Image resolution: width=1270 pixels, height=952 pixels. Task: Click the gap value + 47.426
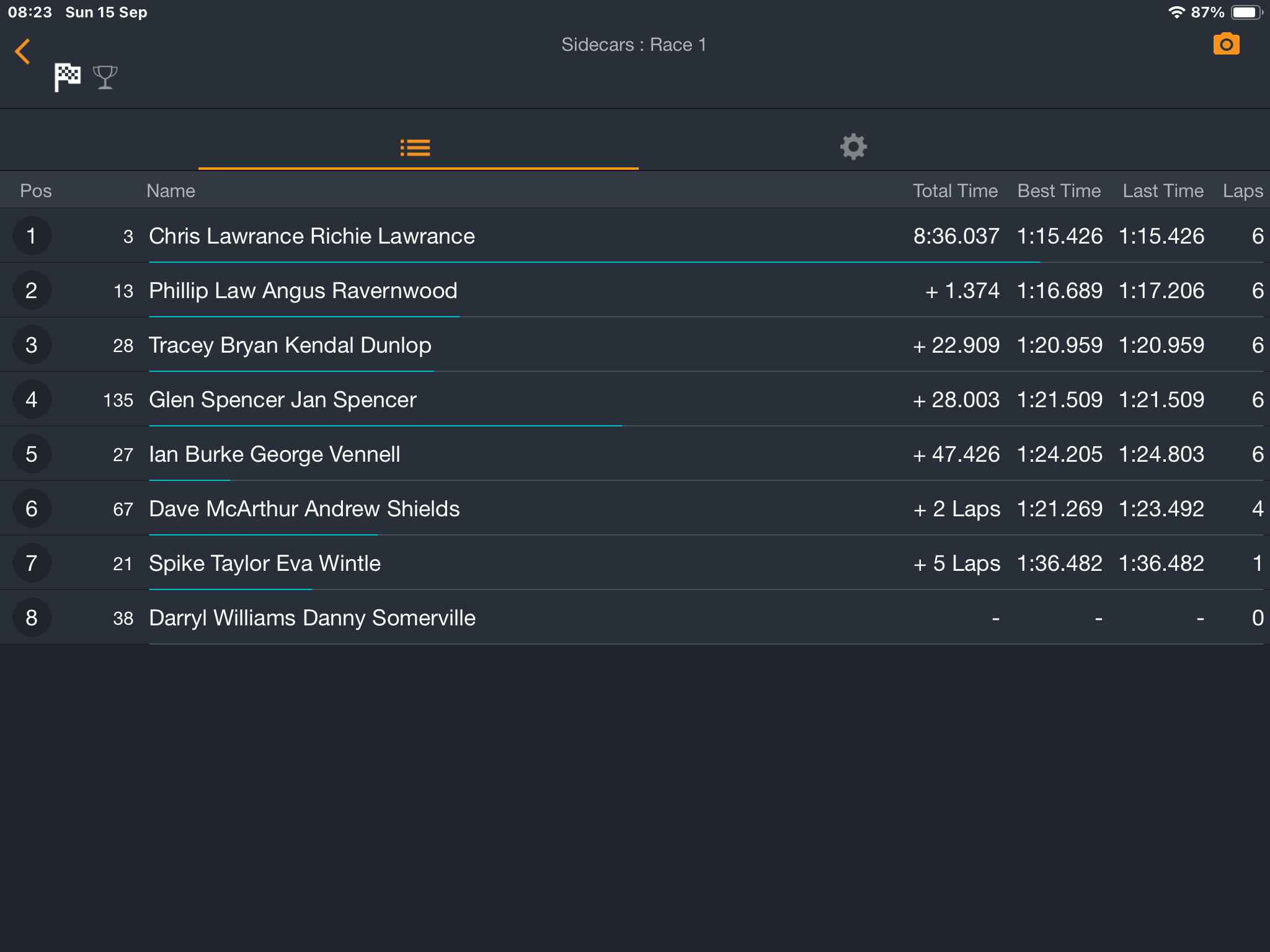956,454
